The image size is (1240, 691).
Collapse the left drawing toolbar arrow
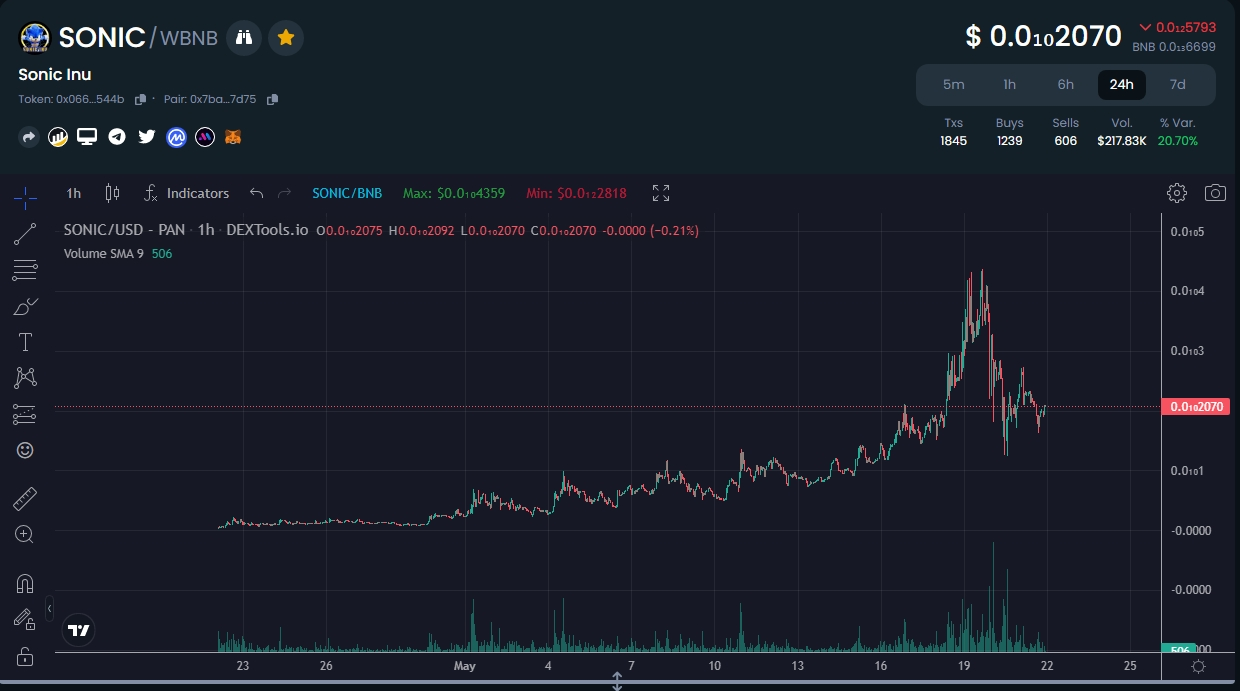coord(50,607)
